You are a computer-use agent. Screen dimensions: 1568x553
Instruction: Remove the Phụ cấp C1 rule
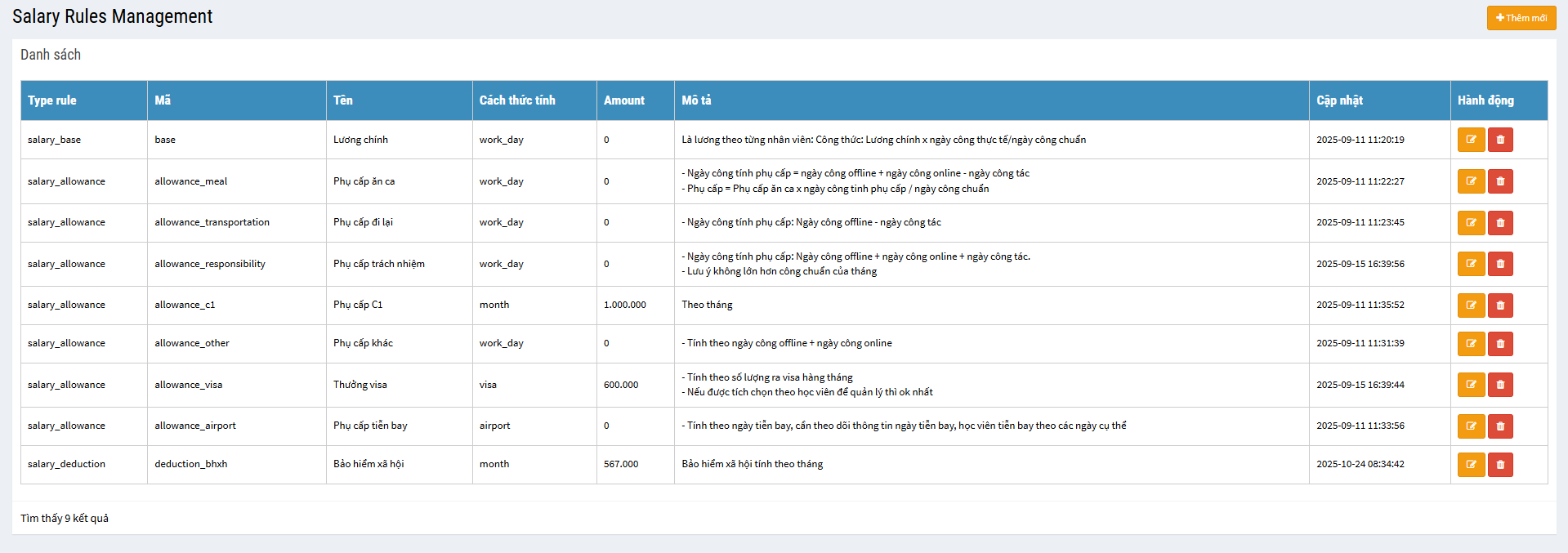click(1500, 305)
